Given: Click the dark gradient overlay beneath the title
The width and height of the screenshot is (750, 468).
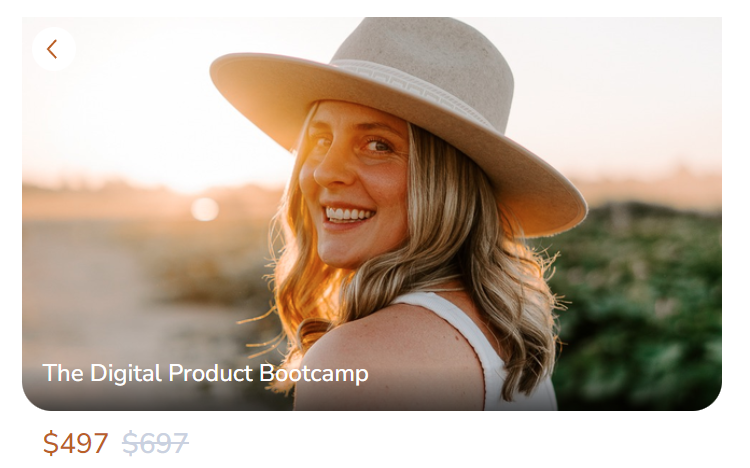Looking at the screenshot, I should [x=158, y=397].
